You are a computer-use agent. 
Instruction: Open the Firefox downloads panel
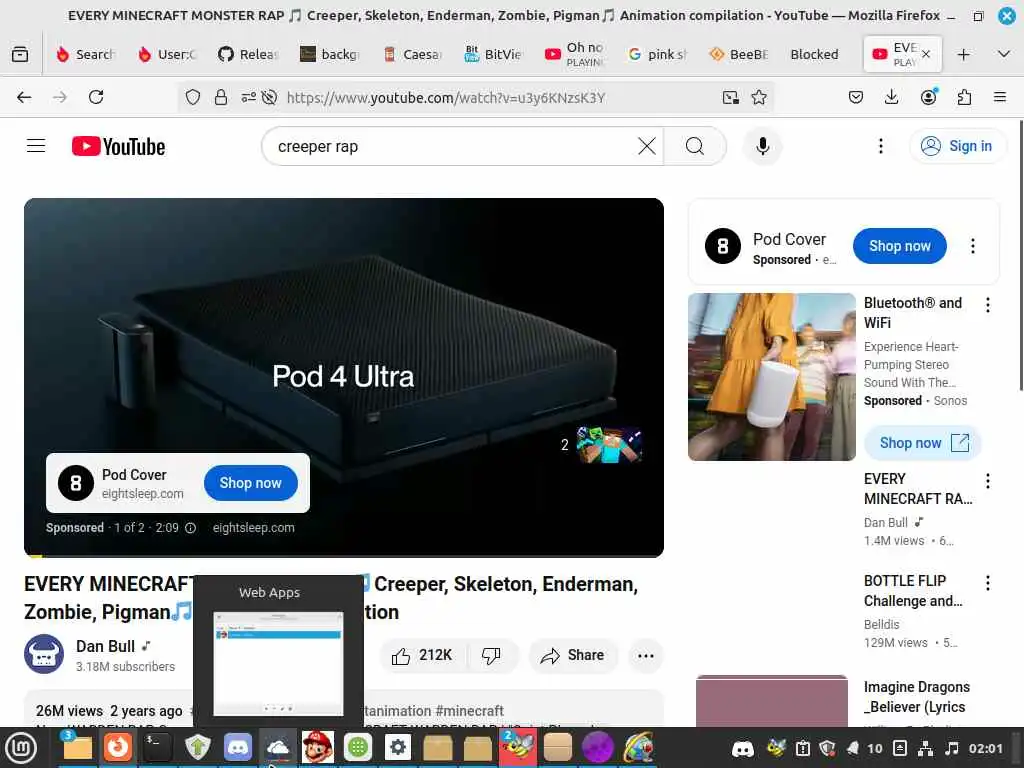tap(891, 97)
